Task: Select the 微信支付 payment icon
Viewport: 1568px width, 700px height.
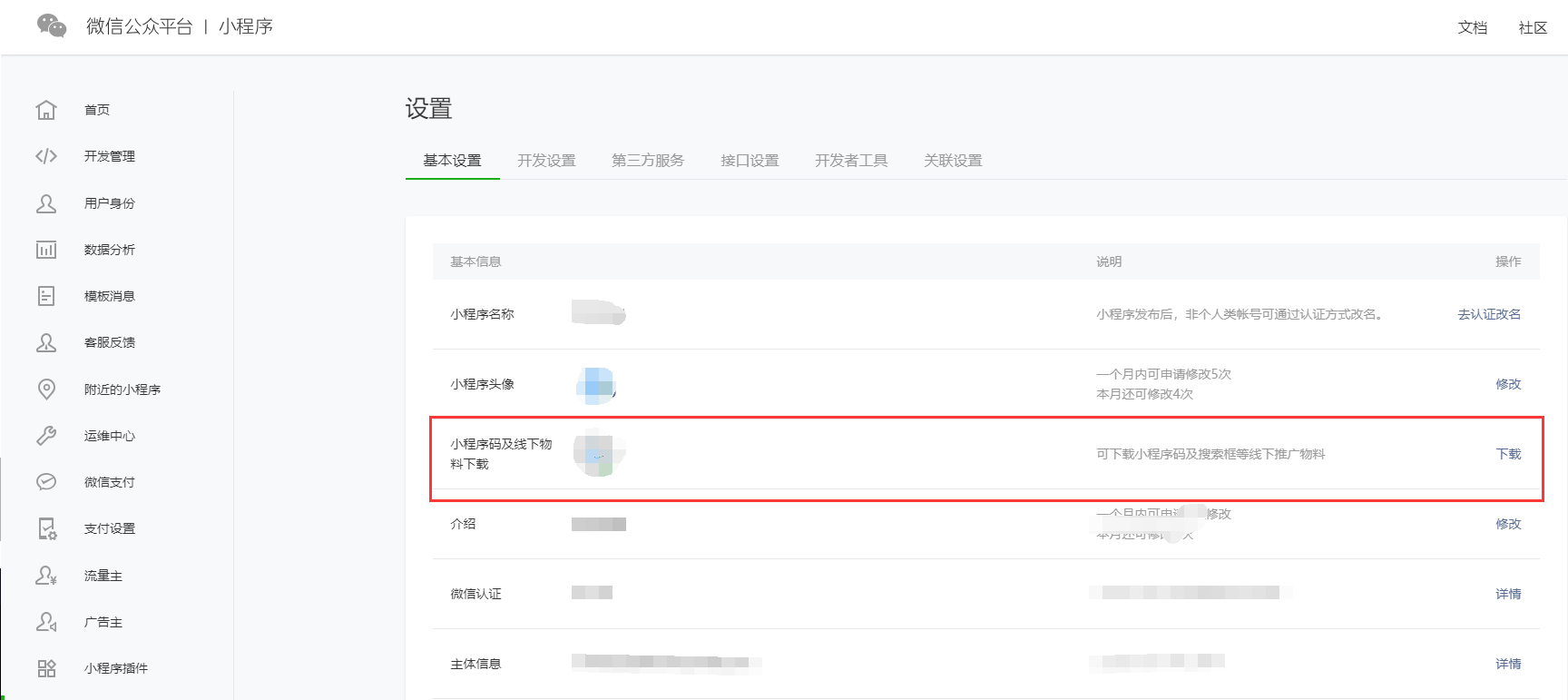Action: coord(46,482)
